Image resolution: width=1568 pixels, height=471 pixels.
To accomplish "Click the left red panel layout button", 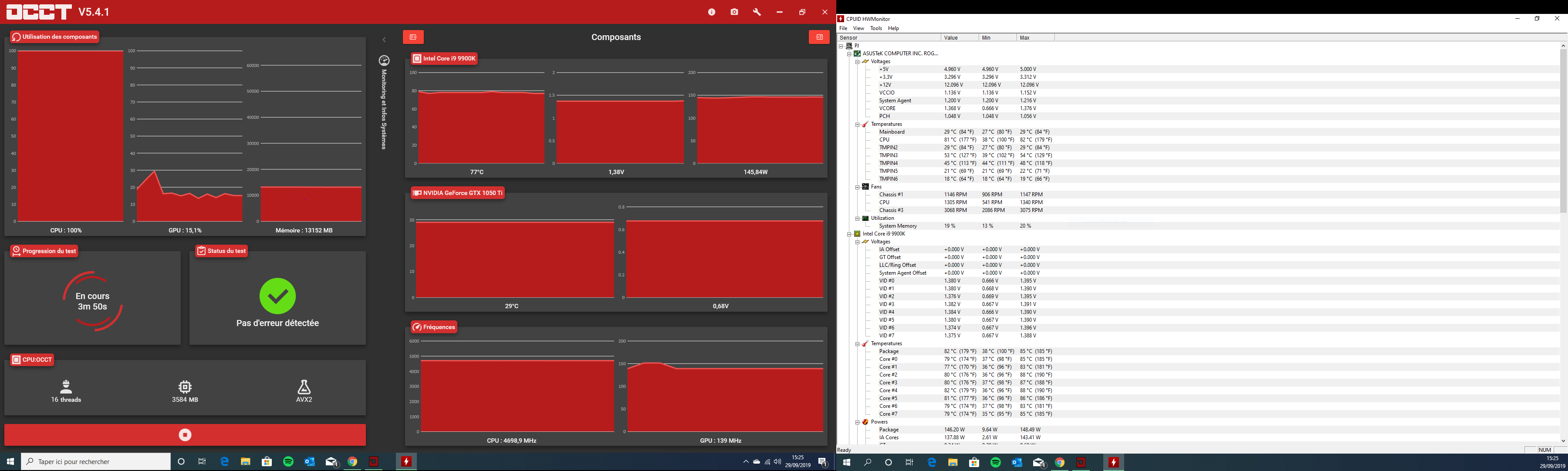I will tap(413, 37).
